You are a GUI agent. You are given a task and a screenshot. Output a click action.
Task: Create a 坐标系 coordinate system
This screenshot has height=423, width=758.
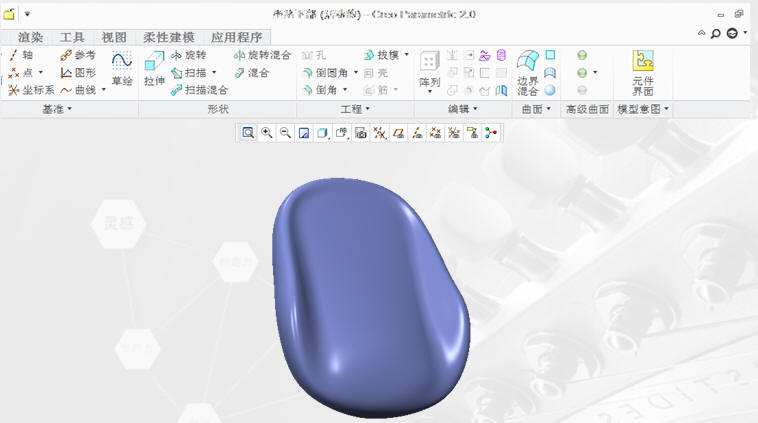coord(31,90)
